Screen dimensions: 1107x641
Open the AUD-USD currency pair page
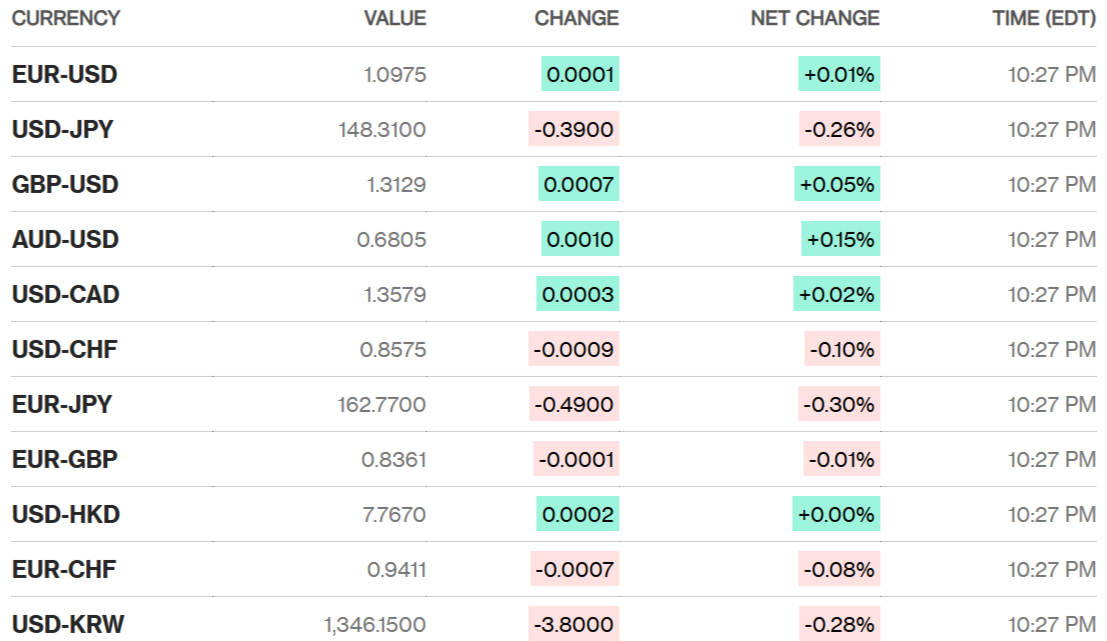click(x=65, y=240)
